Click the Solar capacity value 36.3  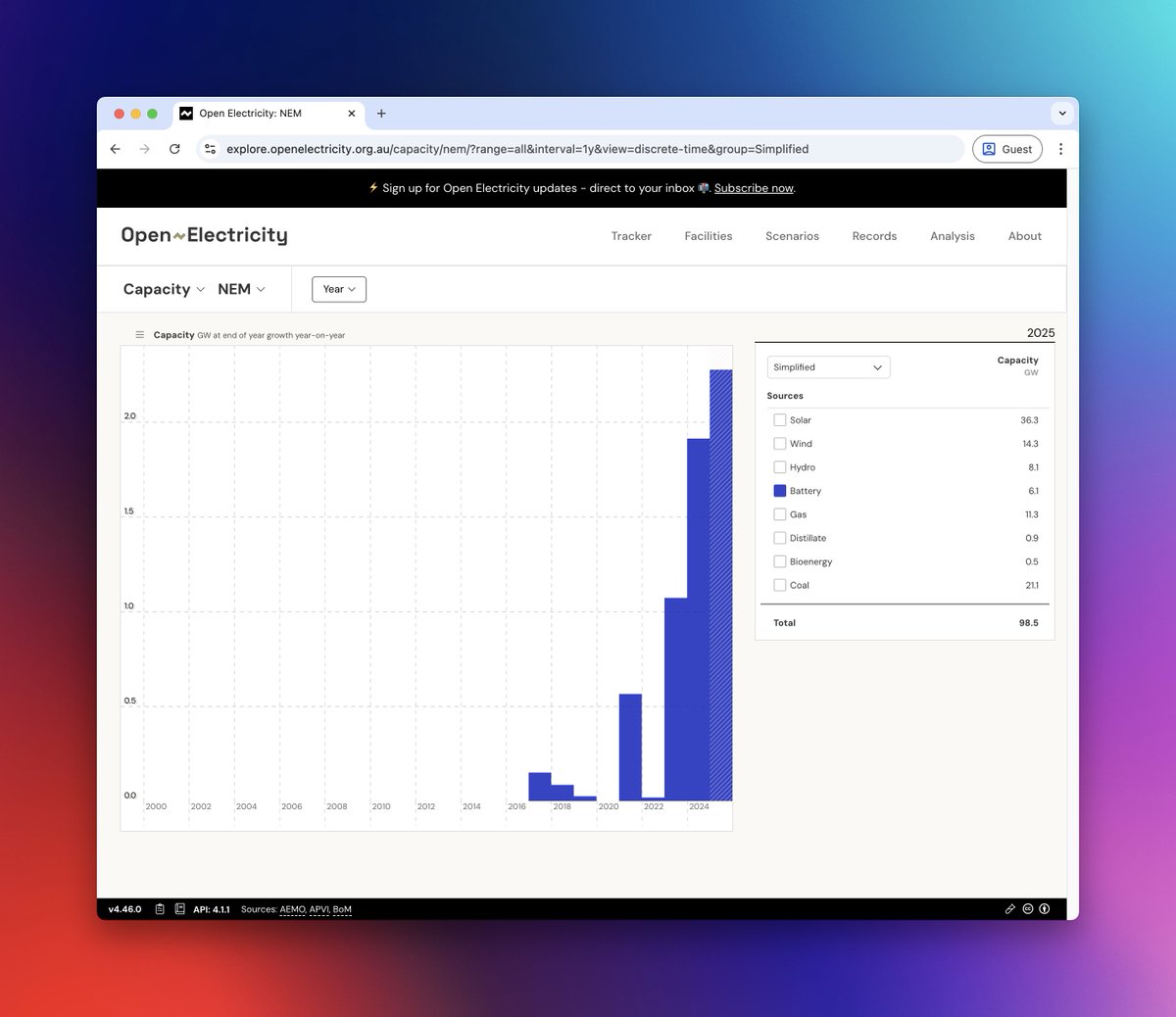(1029, 420)
